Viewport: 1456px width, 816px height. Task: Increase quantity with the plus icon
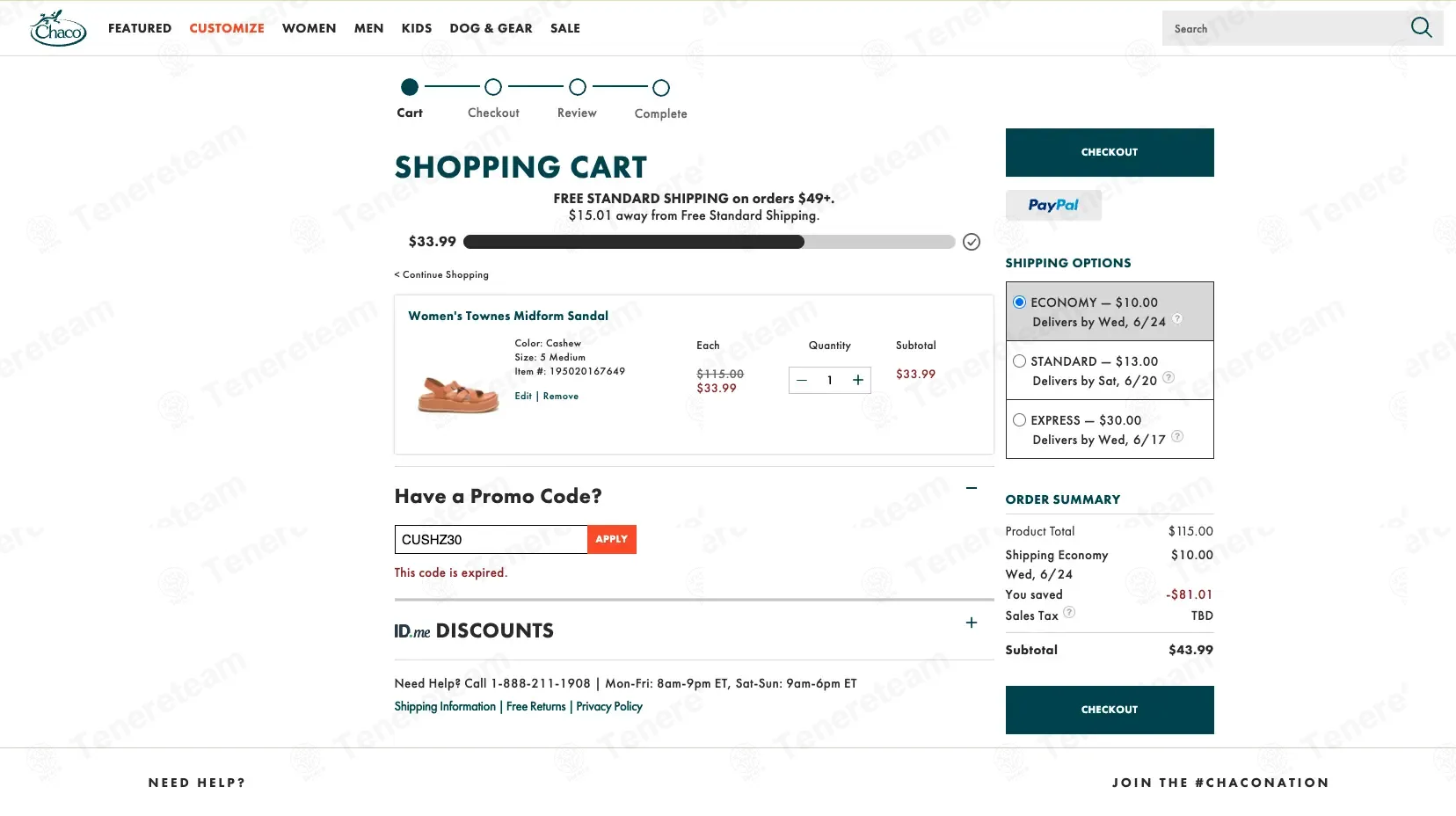[x=858, y=380]
